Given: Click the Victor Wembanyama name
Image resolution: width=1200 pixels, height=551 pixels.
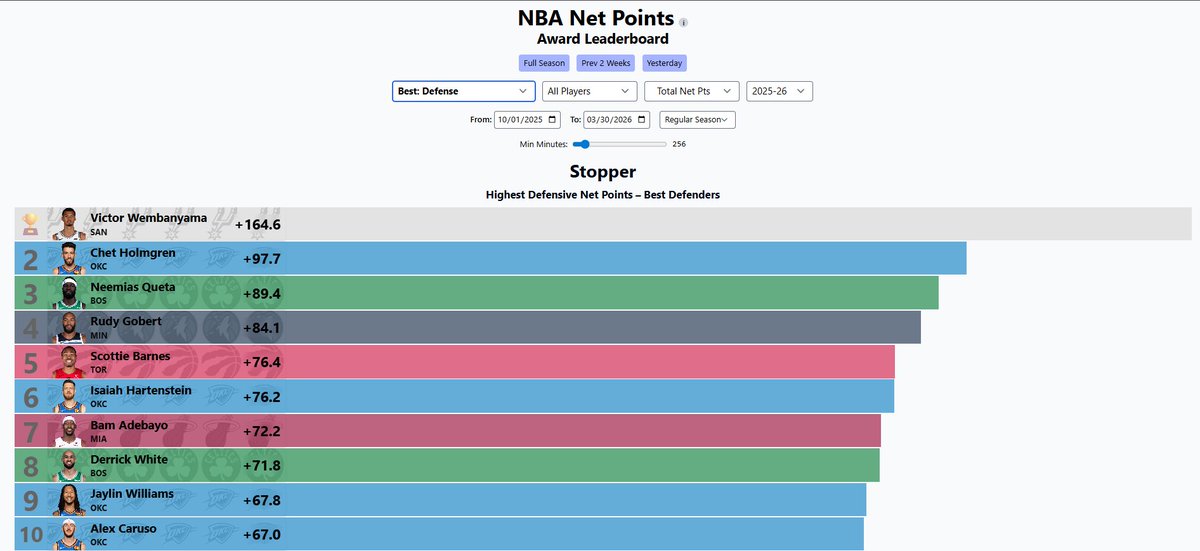Looking at the screenshot, I should (149, 218).
